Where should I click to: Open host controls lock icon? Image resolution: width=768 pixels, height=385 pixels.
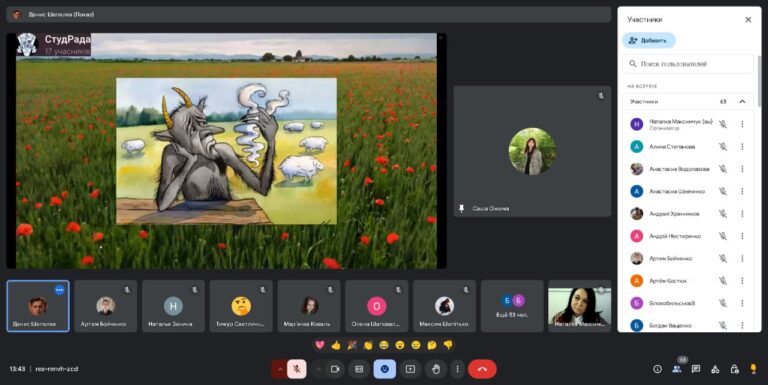(x=734, y=369)
